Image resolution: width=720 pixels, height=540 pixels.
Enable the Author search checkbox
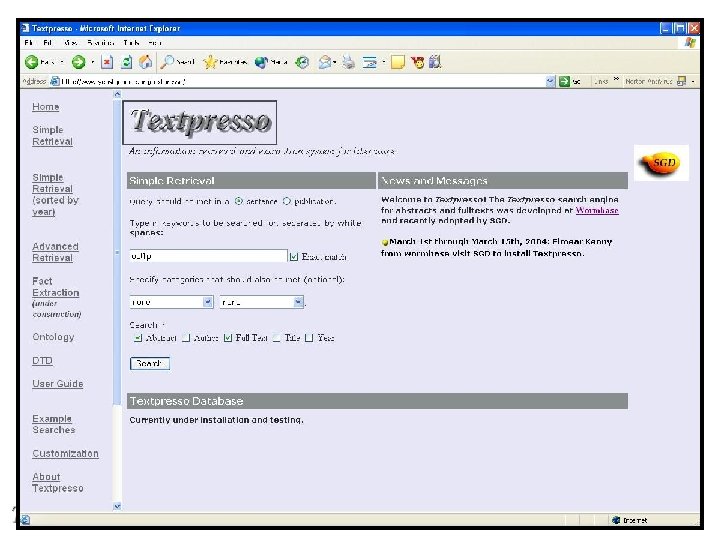[186, 338]
